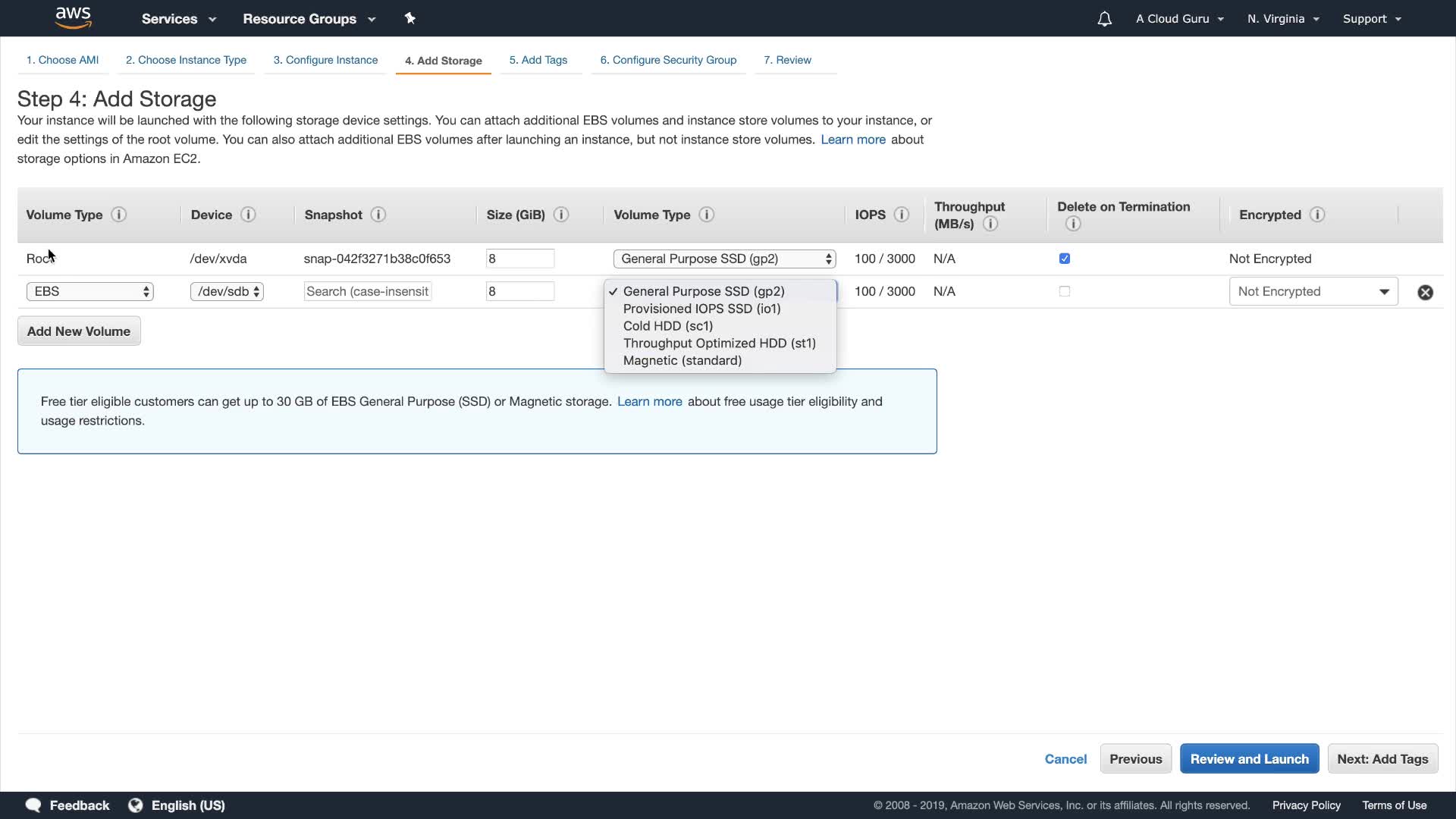Click the AWS logo home icon
The image size is (1456, 819).
[74, 18]
